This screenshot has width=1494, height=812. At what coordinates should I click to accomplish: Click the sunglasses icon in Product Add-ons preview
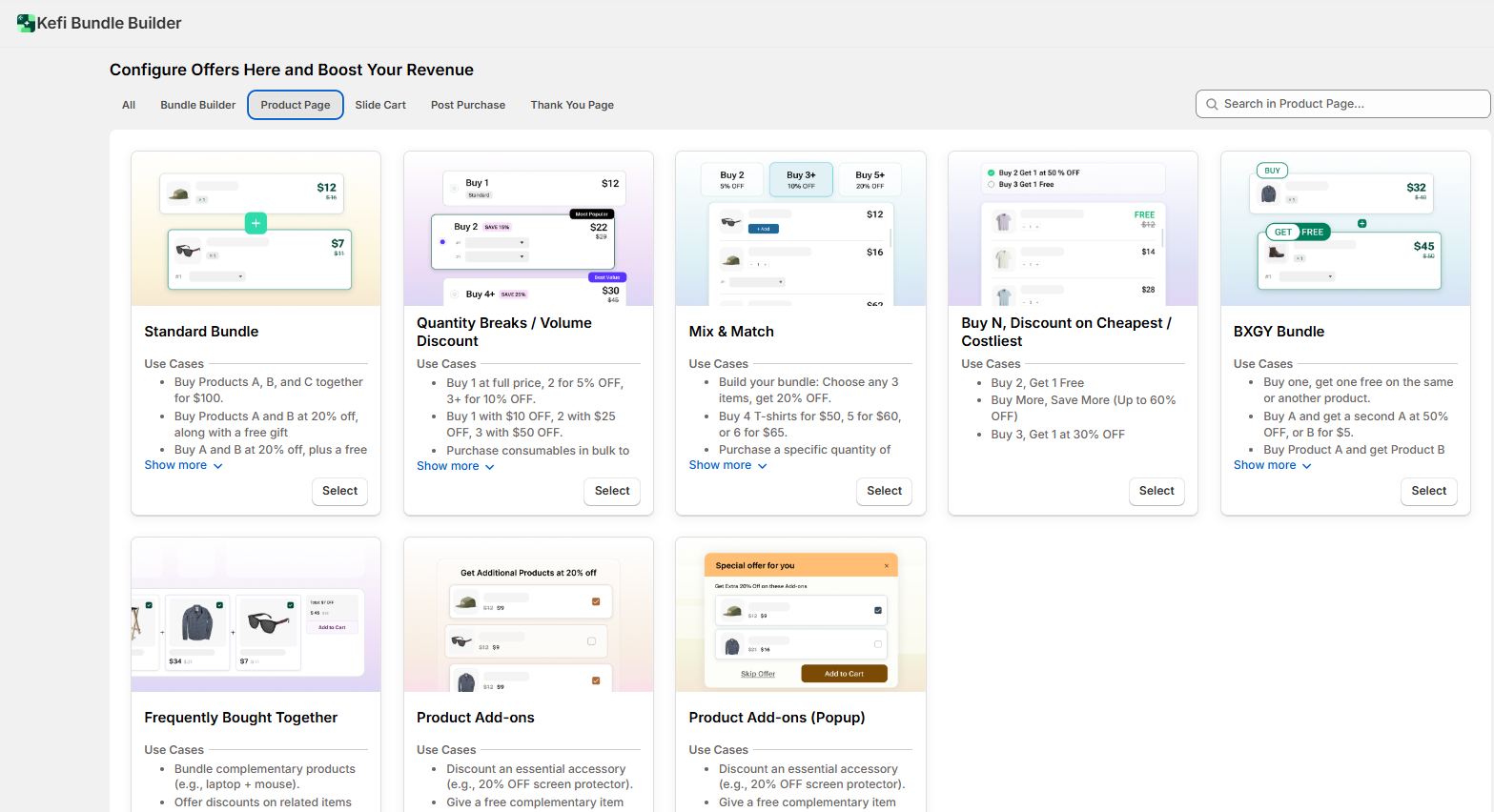click(x=461, y=641)
